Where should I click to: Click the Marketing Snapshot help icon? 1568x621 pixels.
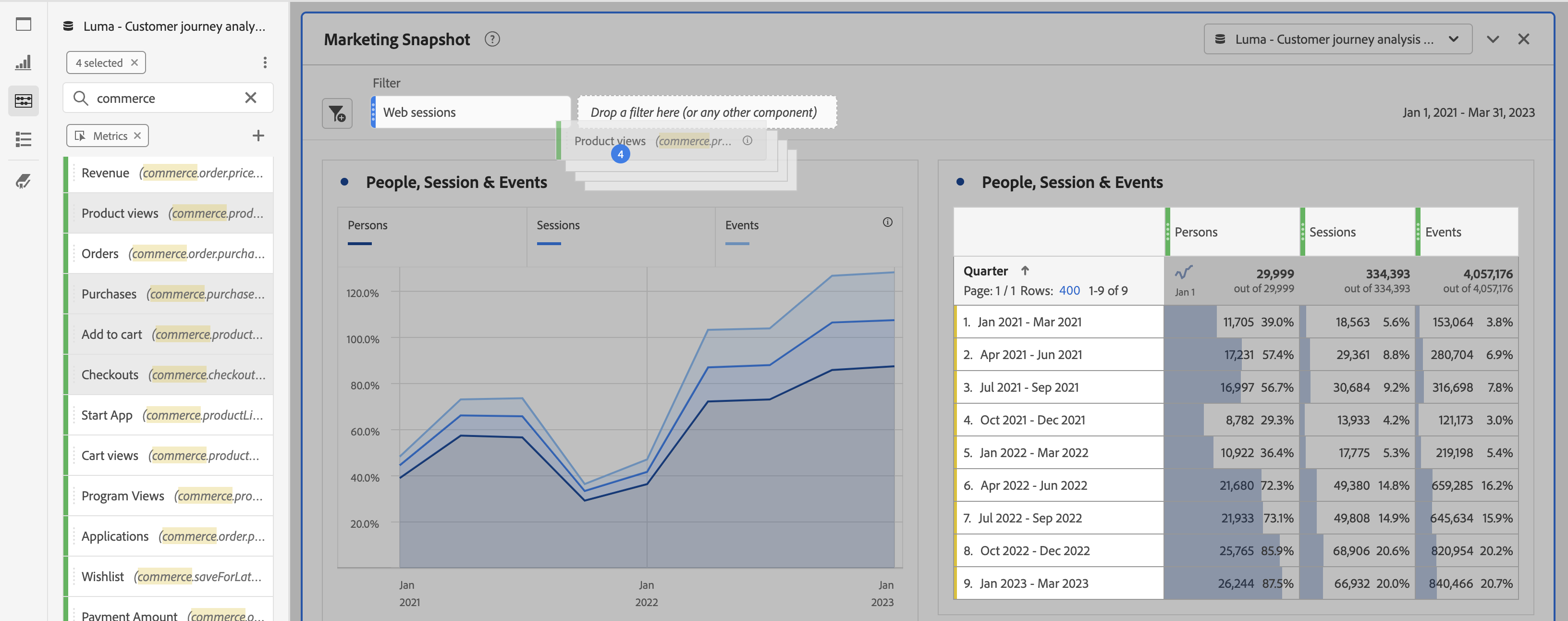tap(492, 39)
